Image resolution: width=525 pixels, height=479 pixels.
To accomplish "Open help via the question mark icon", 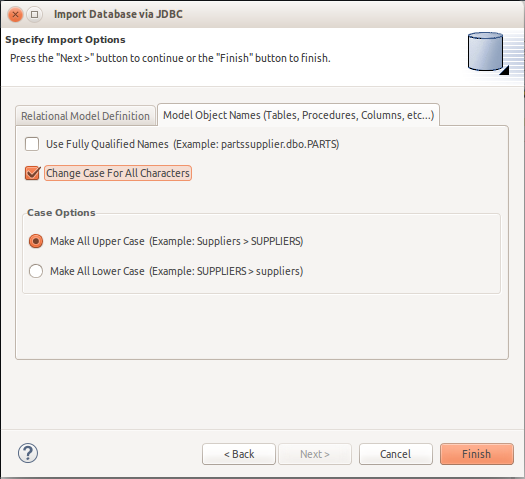I will [x=28, y=453].
